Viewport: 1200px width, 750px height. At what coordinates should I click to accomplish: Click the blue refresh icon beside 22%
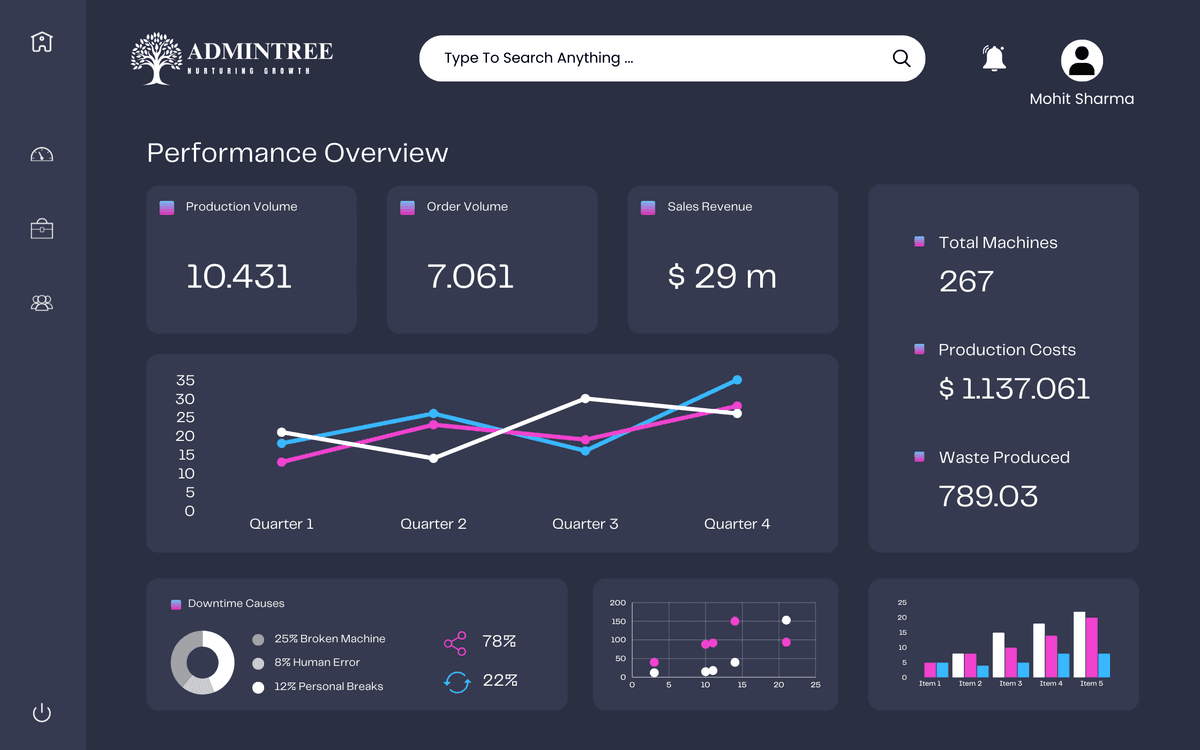pos(455,680)
